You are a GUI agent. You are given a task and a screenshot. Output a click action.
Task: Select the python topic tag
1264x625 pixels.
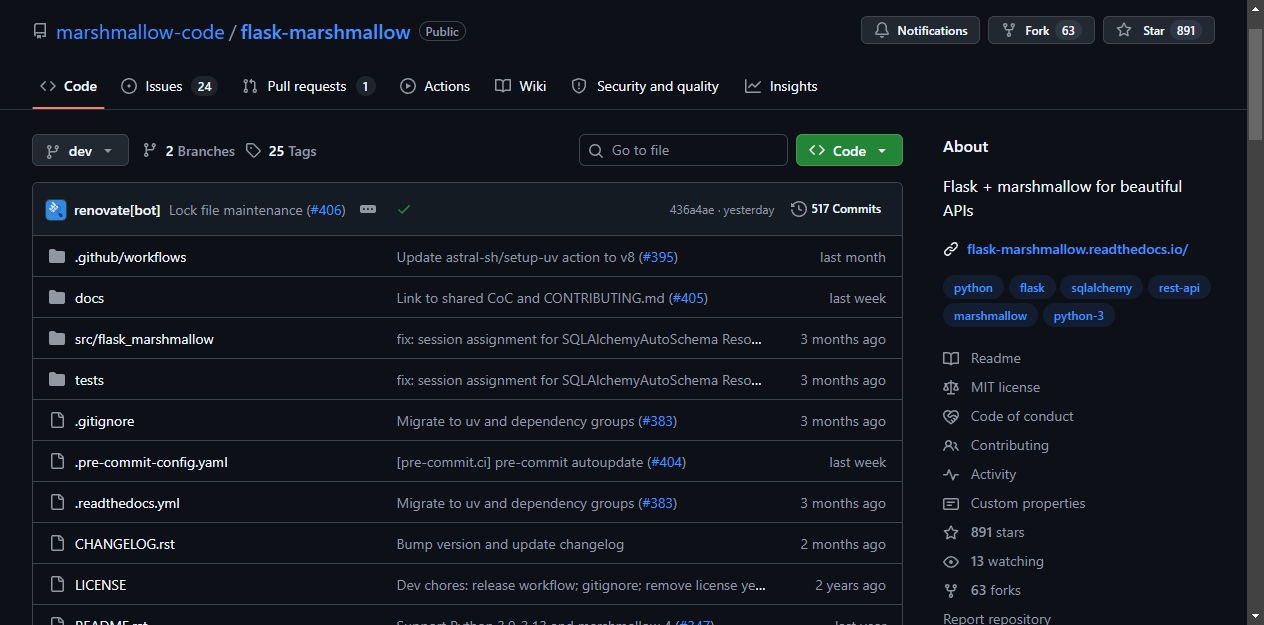[973, 288]
